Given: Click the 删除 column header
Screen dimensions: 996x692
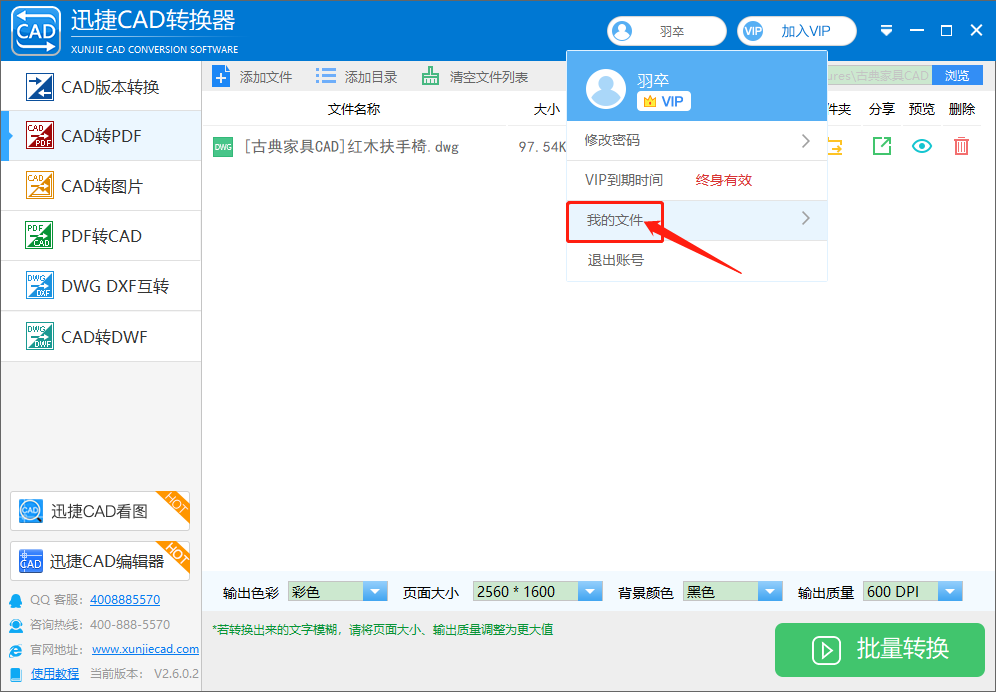Looking at the screenshot, I should [962, 109].
